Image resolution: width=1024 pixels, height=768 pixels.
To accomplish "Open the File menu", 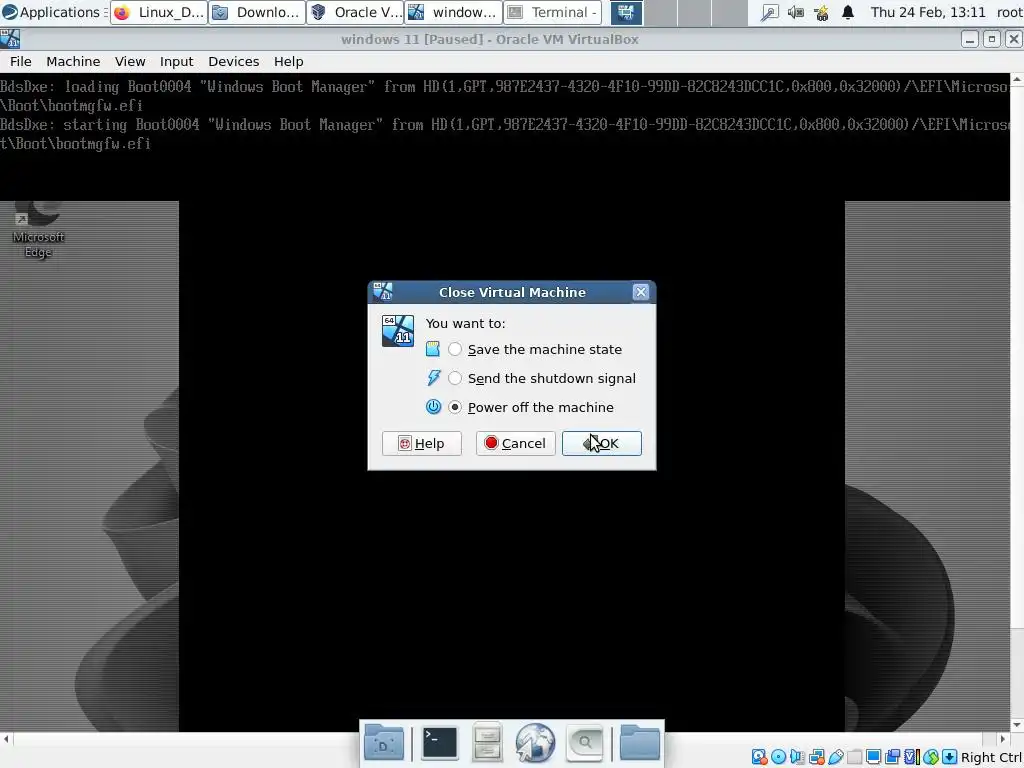I will [20, 61].
